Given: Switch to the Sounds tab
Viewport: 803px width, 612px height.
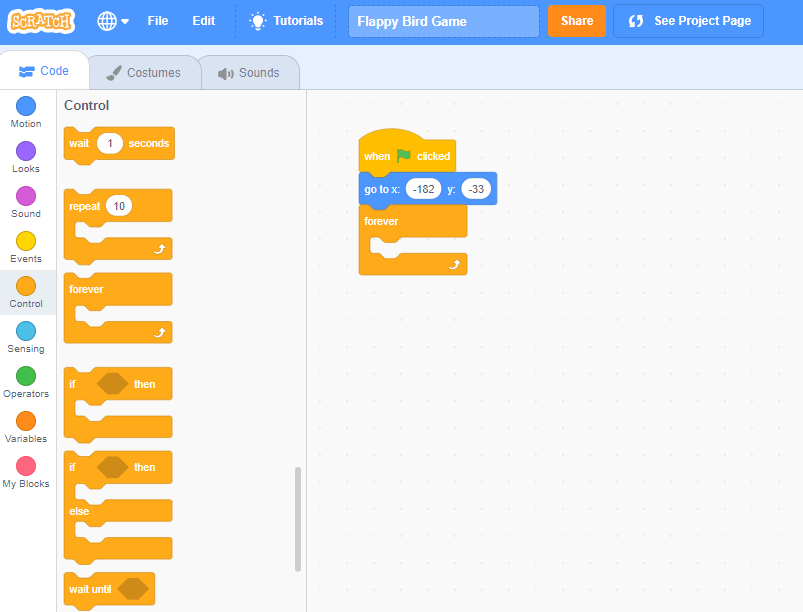Looking at the screenshot, I should click(249, 73).
